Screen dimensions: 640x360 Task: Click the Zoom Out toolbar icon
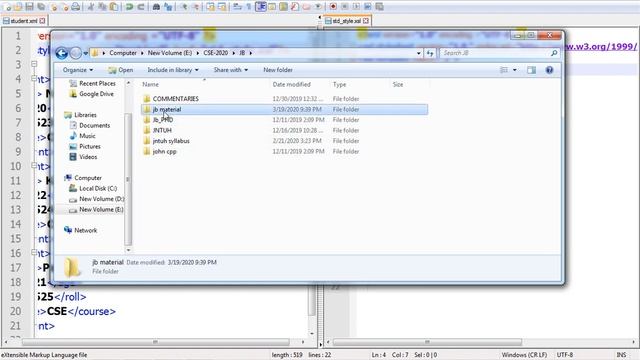pyautogui.click(x=195, y=7)
